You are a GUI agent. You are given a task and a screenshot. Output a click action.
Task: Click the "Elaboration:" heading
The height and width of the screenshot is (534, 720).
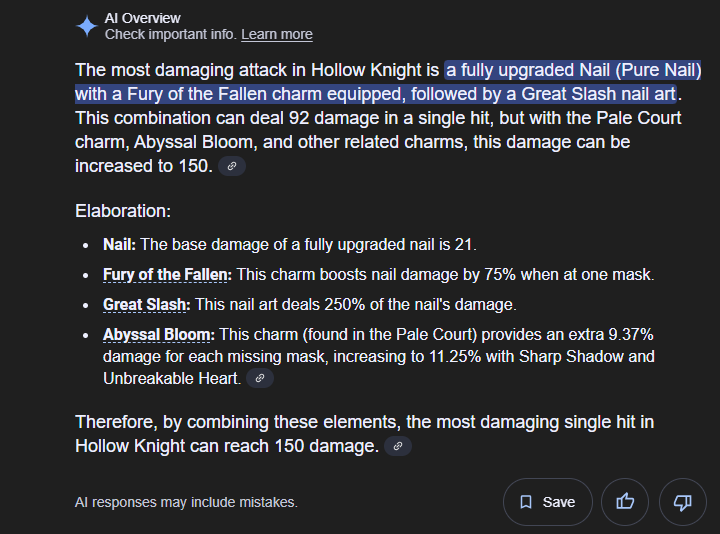click(x=123, y=211)
